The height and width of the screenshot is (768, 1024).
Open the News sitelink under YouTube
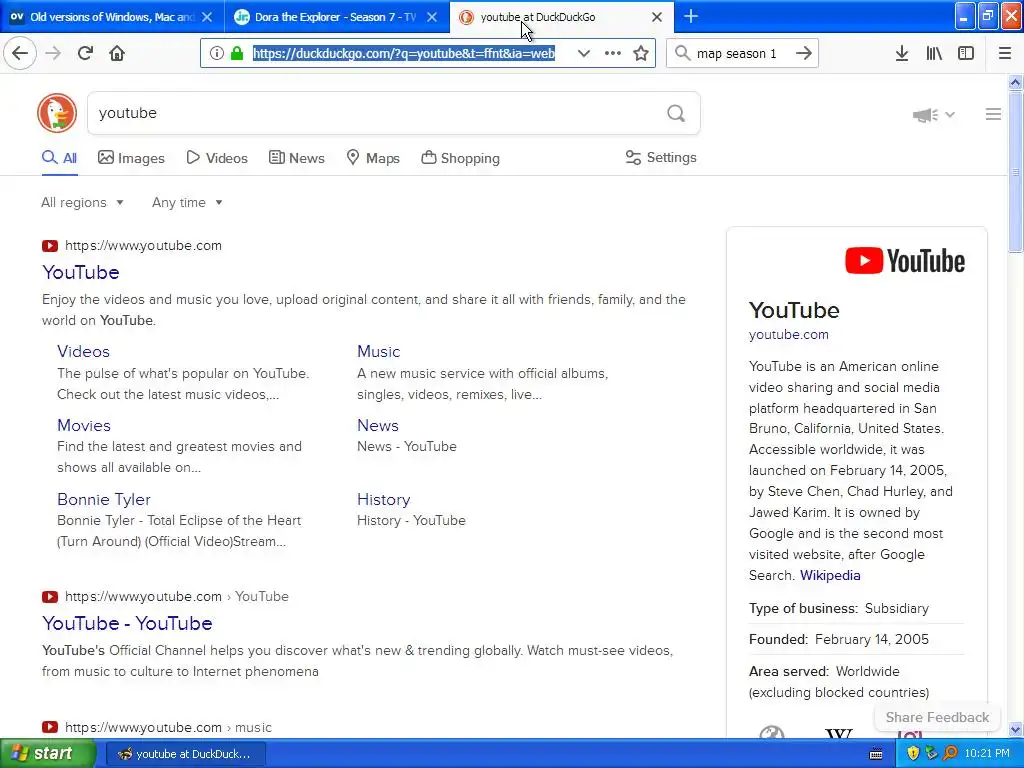(378, 425)
